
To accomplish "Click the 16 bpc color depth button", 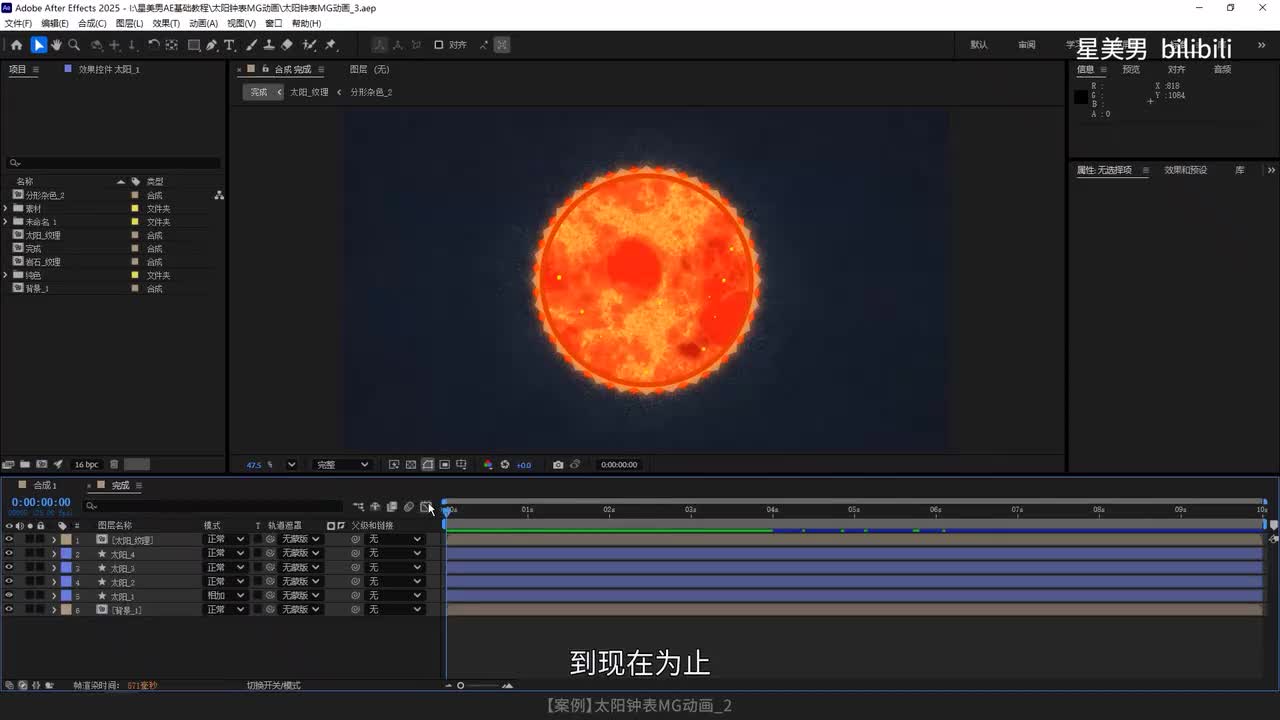I will pyautogui.click(x=87, y=465).
